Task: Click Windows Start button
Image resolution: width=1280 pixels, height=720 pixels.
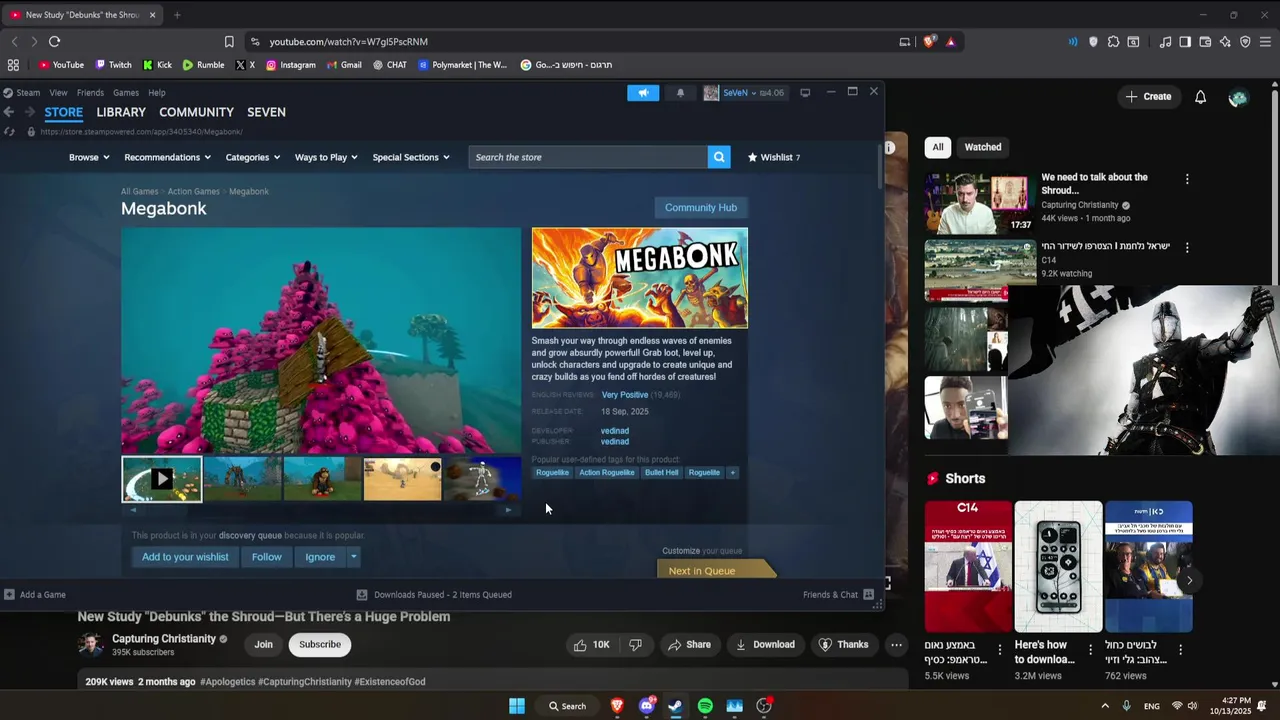Action: click(517, 706)
